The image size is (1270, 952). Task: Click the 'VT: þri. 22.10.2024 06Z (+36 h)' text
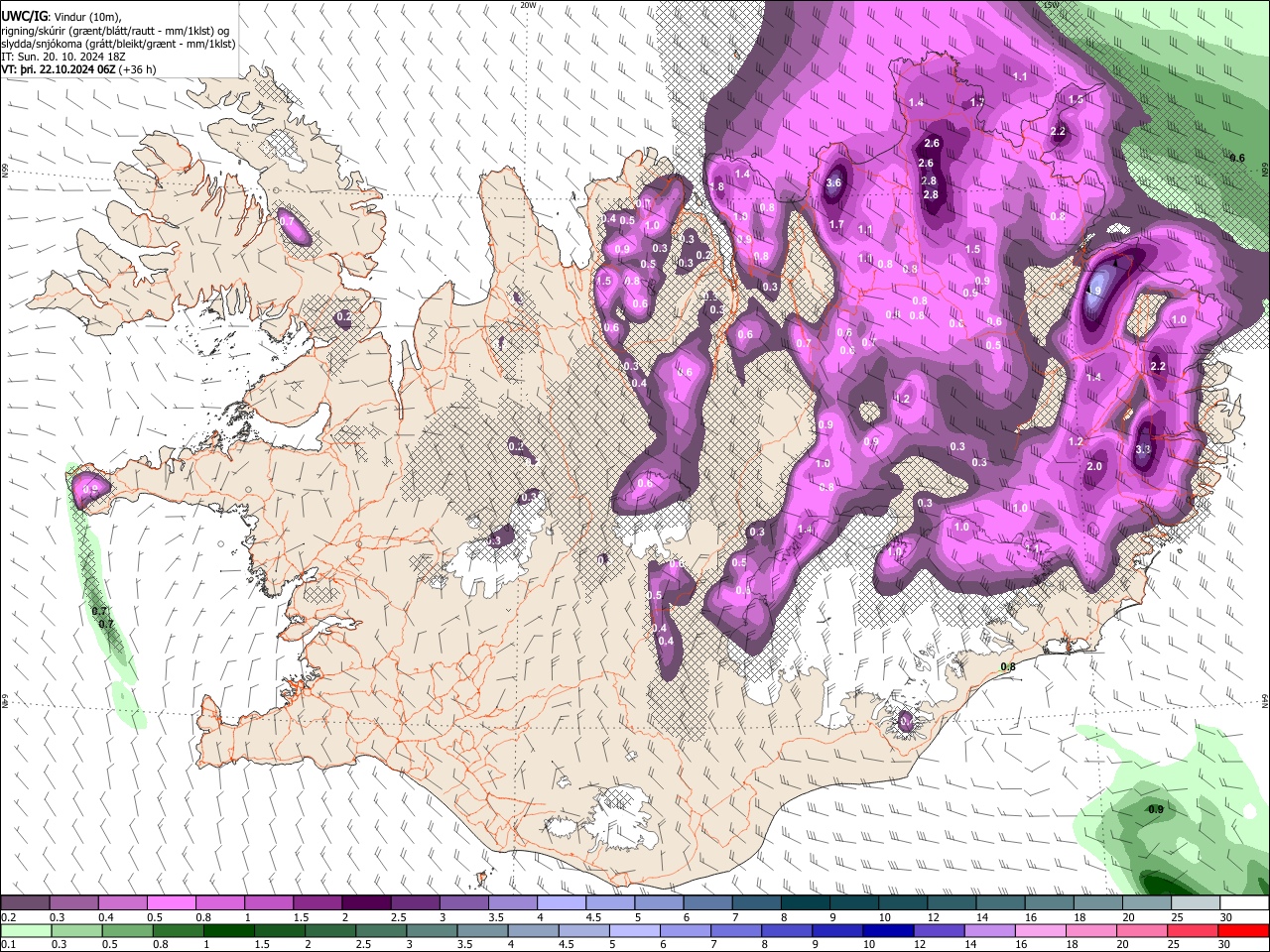78,69
